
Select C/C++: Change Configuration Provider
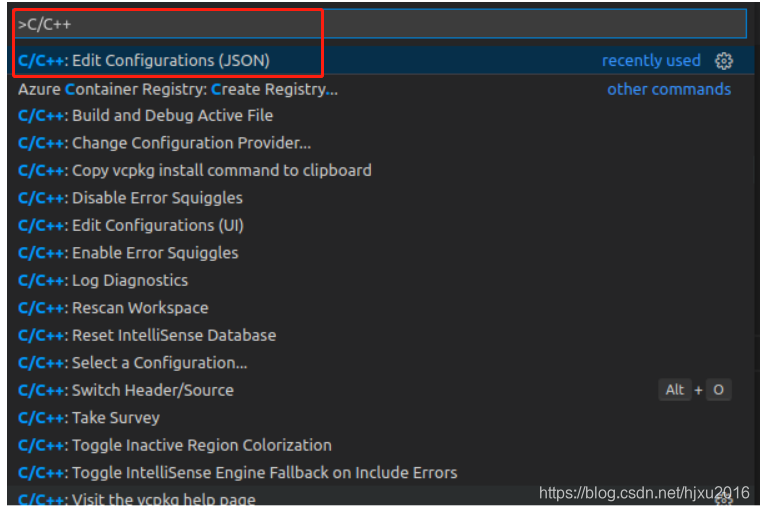click(x=380, y=143)
